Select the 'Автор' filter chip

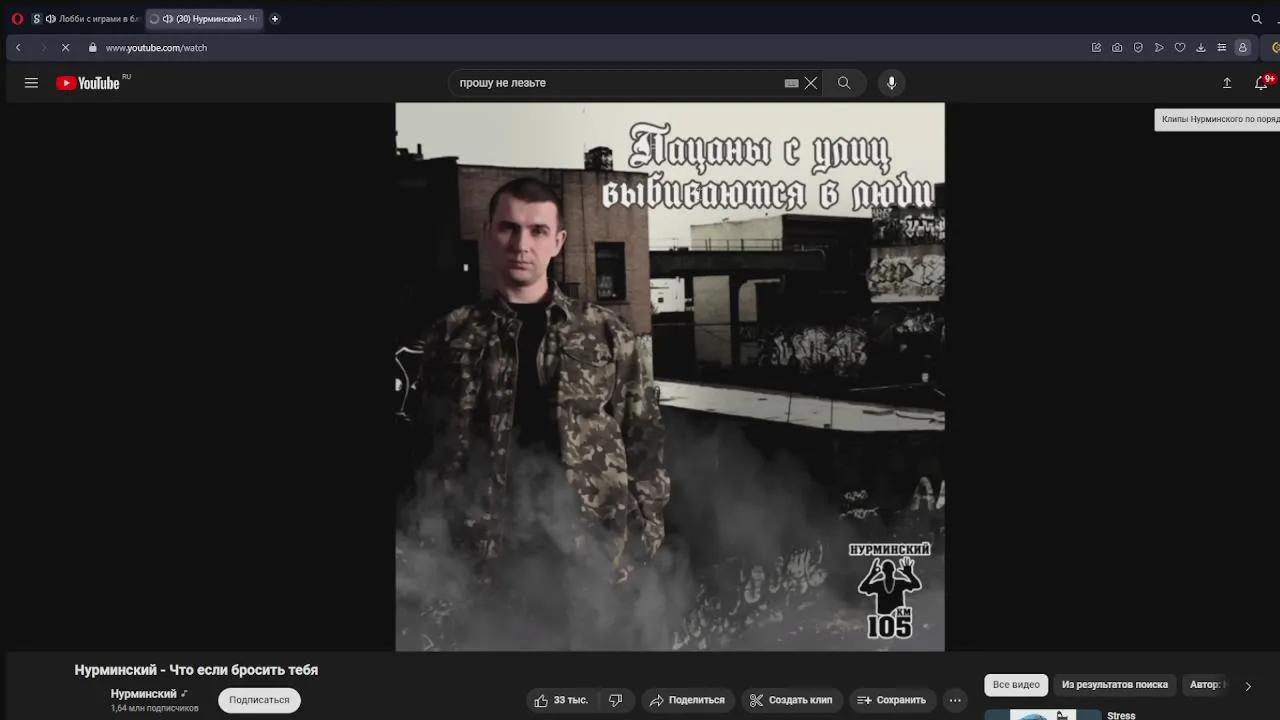[1205, 685]
